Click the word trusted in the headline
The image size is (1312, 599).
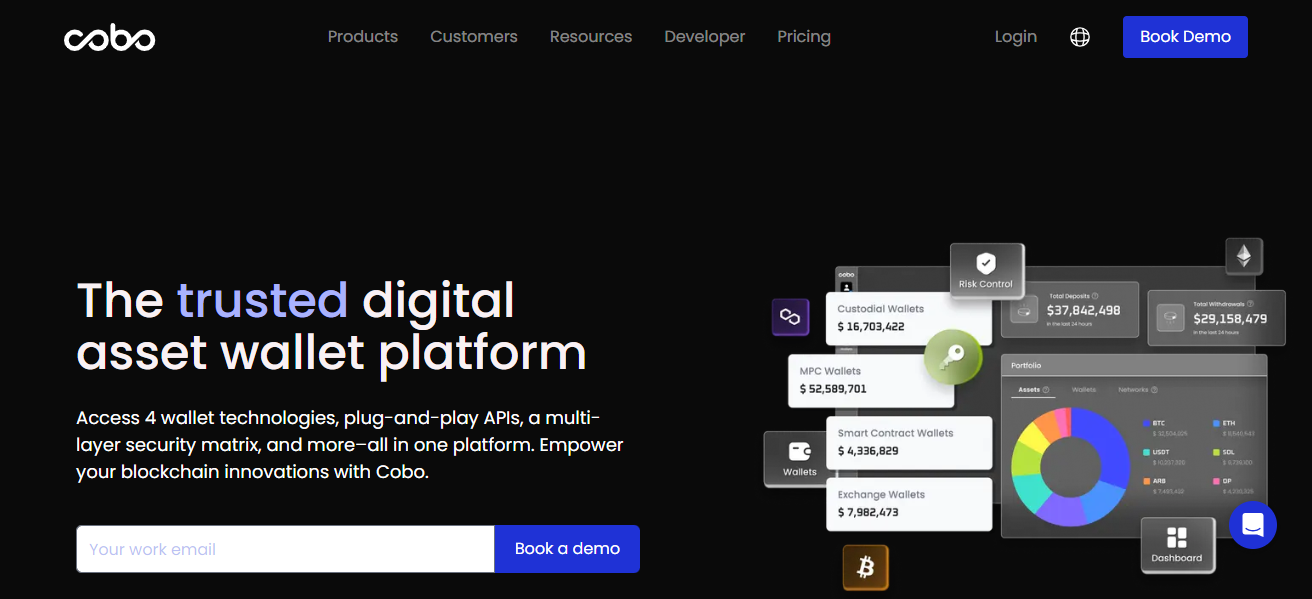pos(262,299)
